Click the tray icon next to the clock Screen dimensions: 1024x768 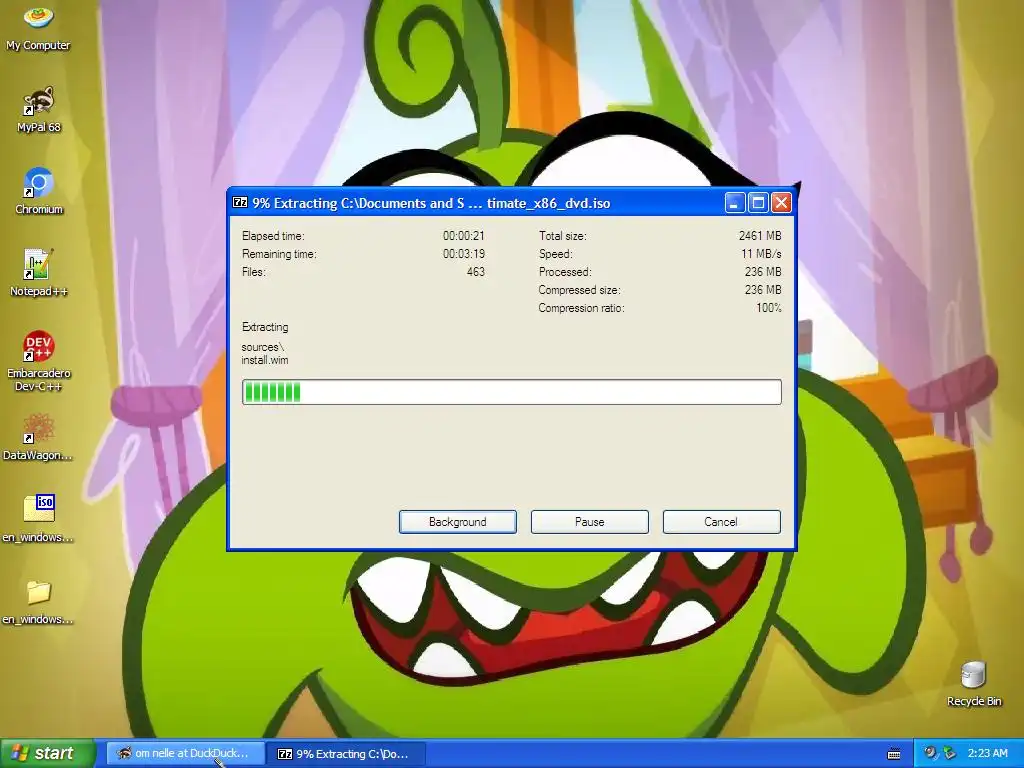[950, 753]
